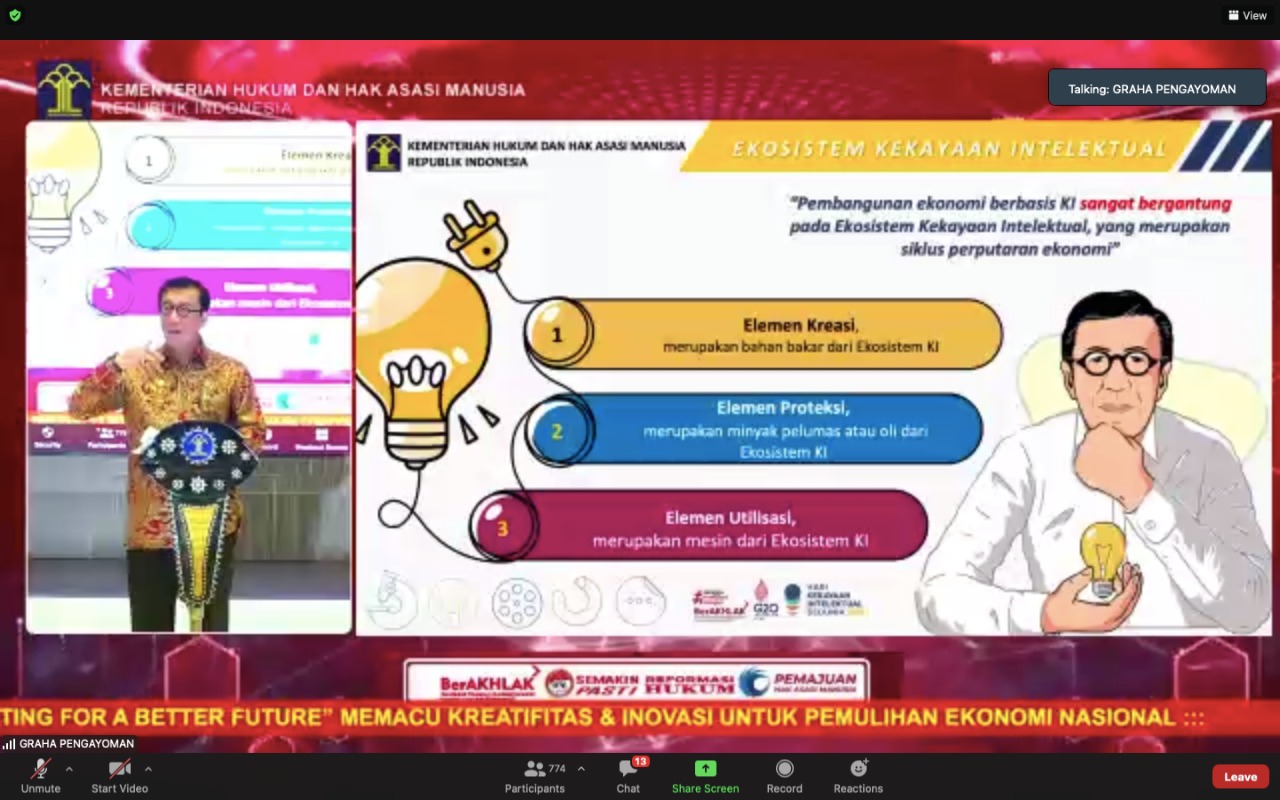
Task: Open the Participants panel
Action: [x=535, y=776]
